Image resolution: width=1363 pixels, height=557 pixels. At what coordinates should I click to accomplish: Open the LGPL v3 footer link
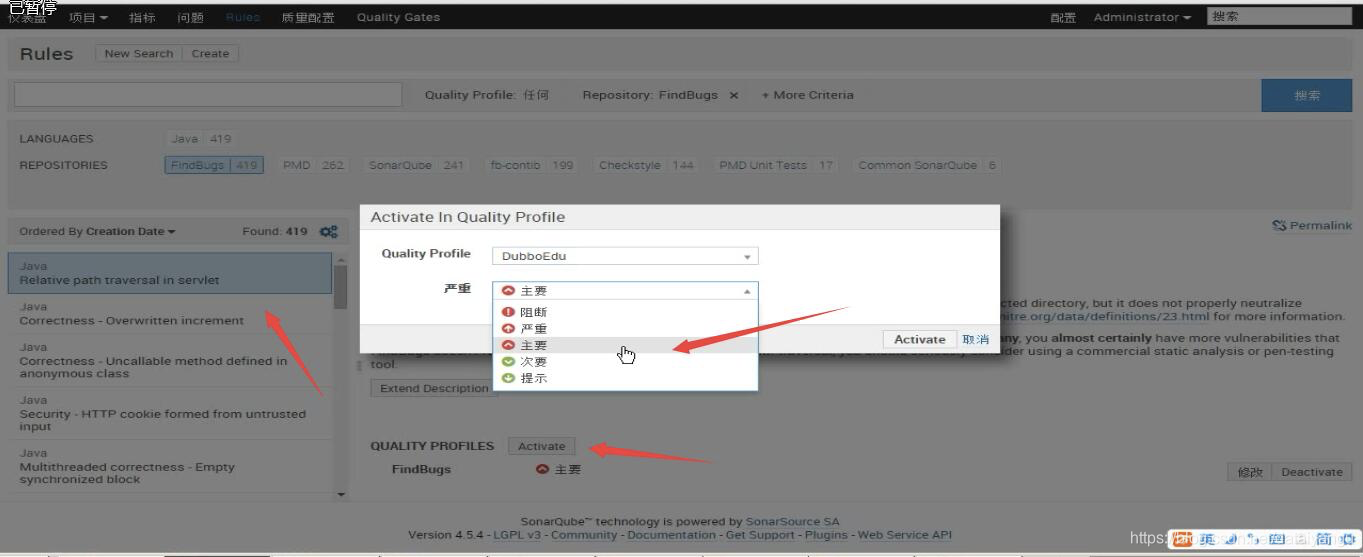(x=518, y=535)
